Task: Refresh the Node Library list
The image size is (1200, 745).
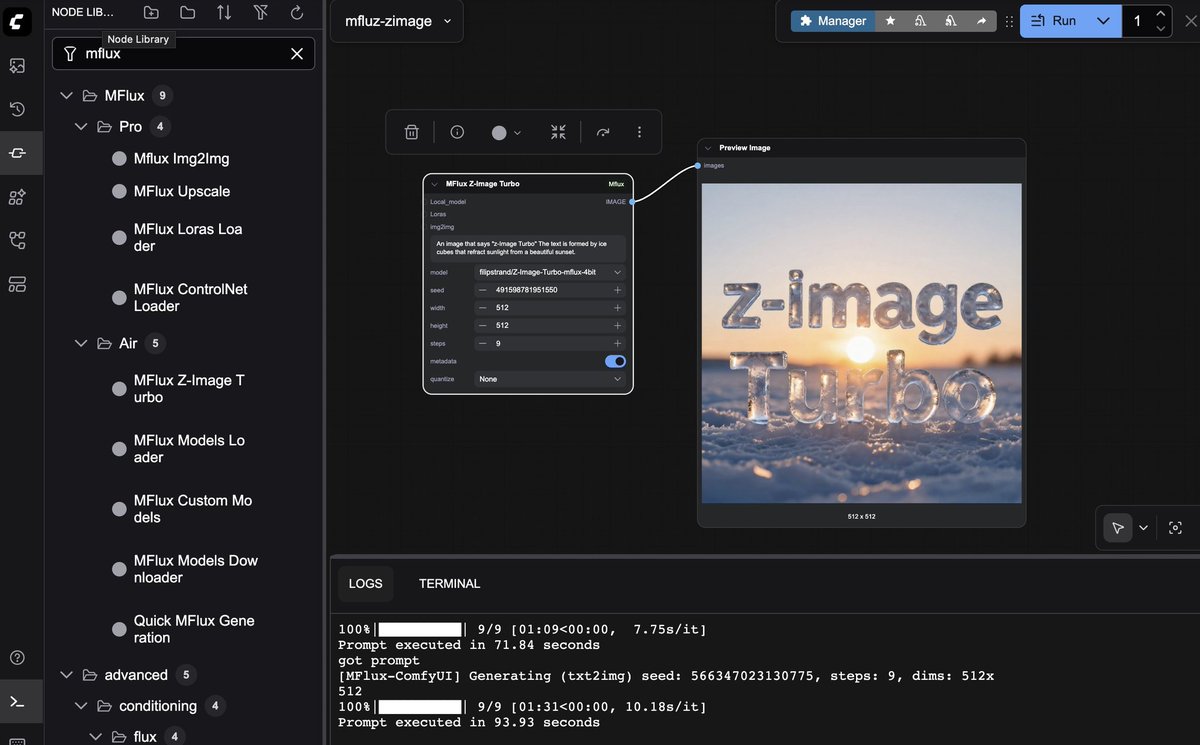Action: (x=297, y=12)
